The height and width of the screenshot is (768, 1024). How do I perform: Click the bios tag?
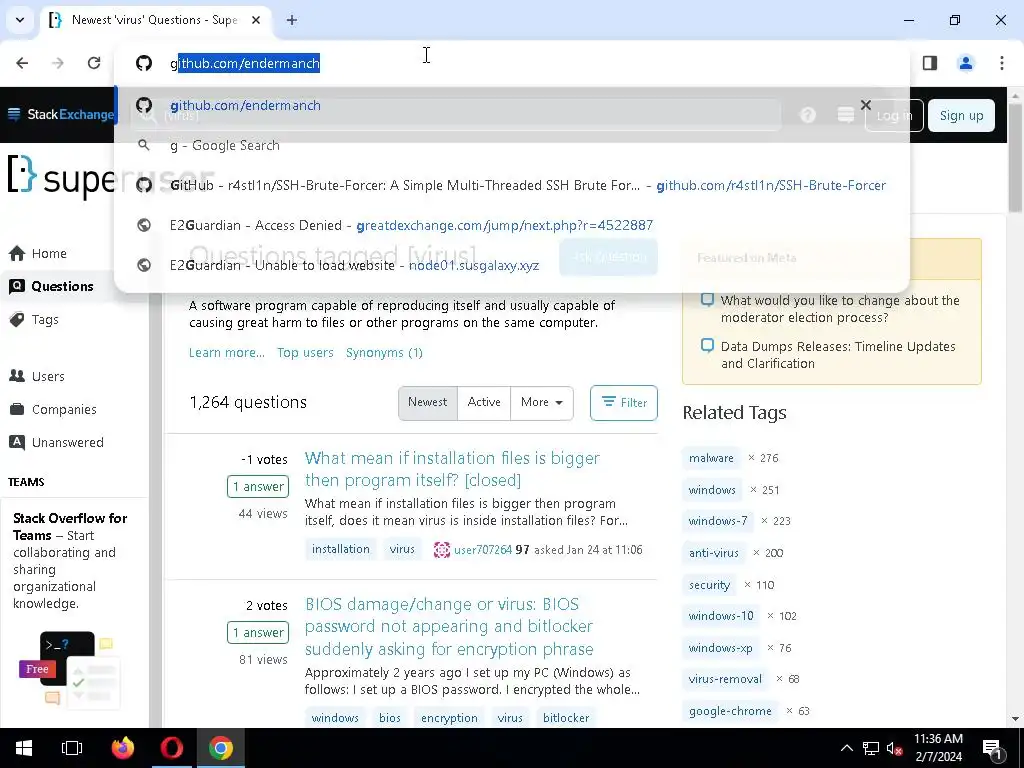(x=390, y=718)
